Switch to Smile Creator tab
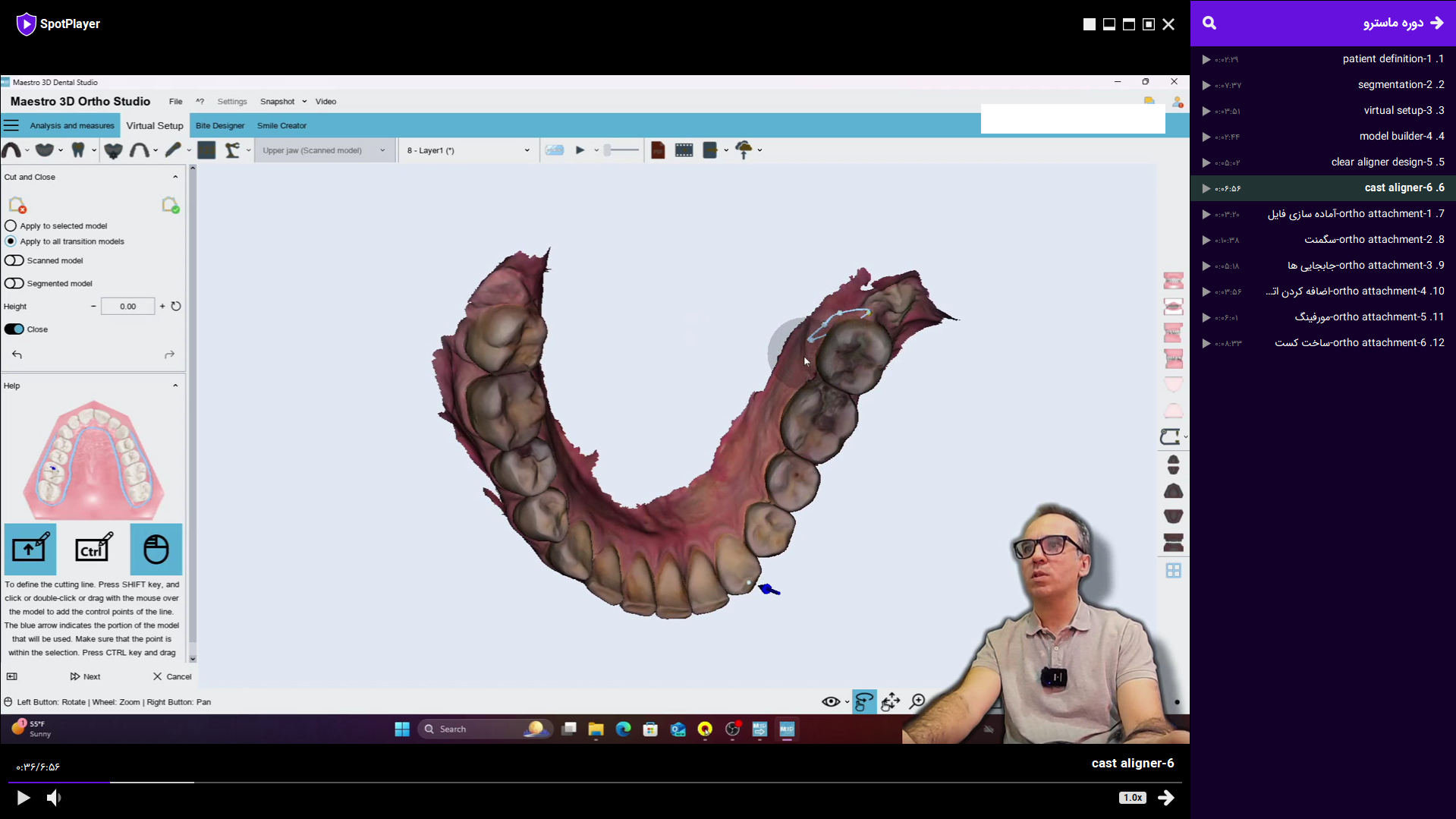 point(281,126)
